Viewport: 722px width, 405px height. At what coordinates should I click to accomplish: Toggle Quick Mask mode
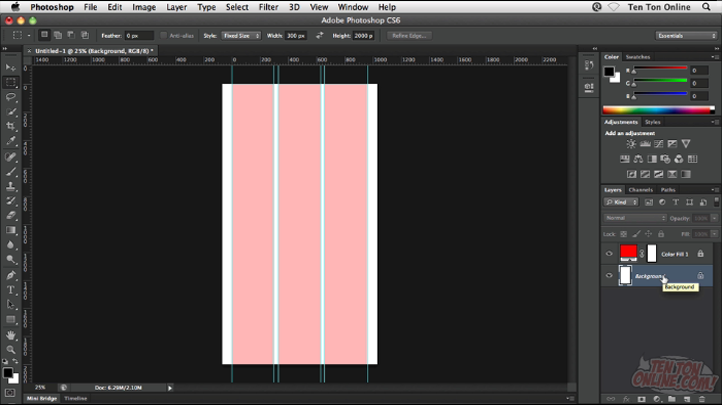10,393
